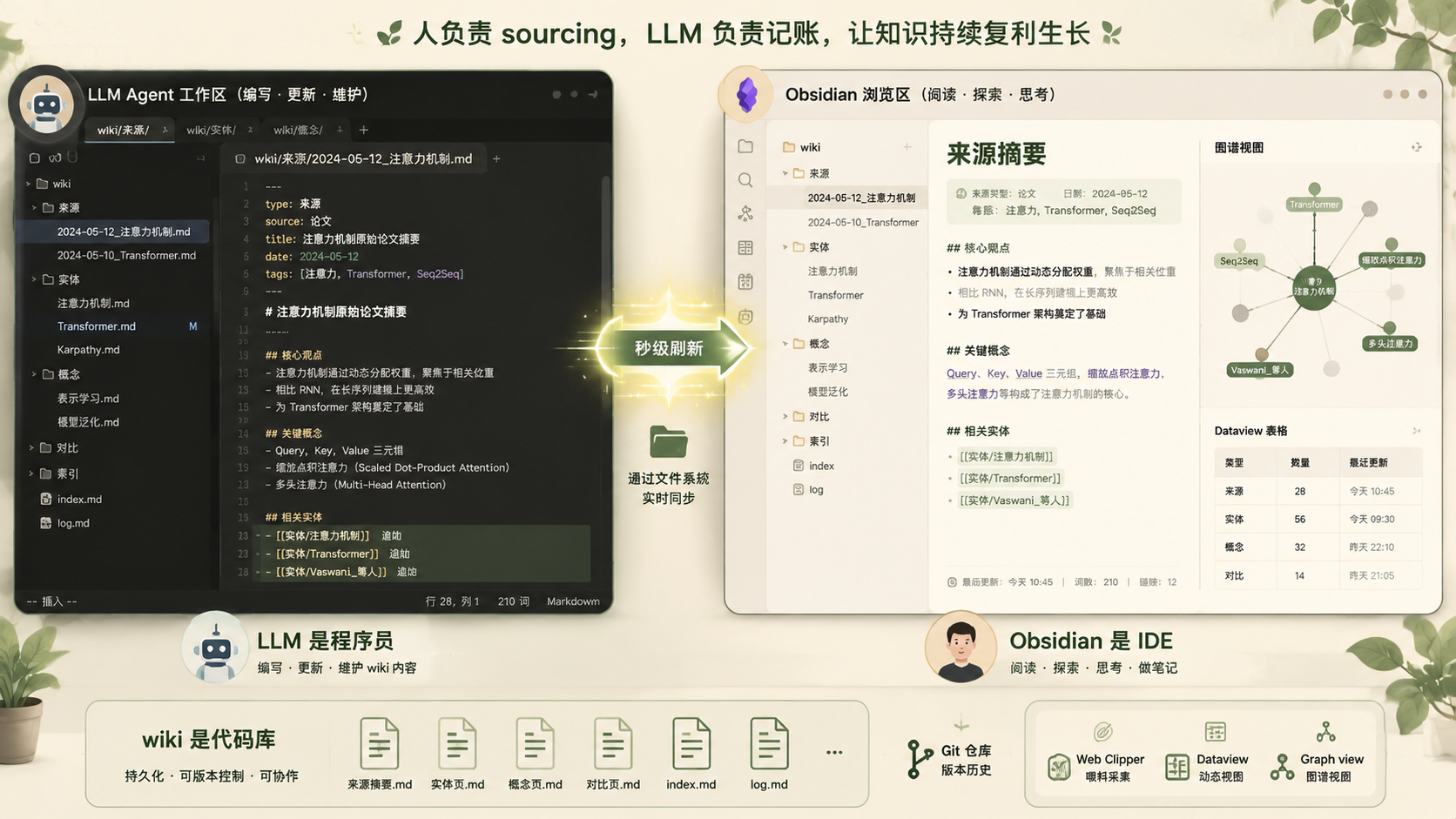
Task: Open the index.md file icon in bottom bar
Action: pos(691,744)
